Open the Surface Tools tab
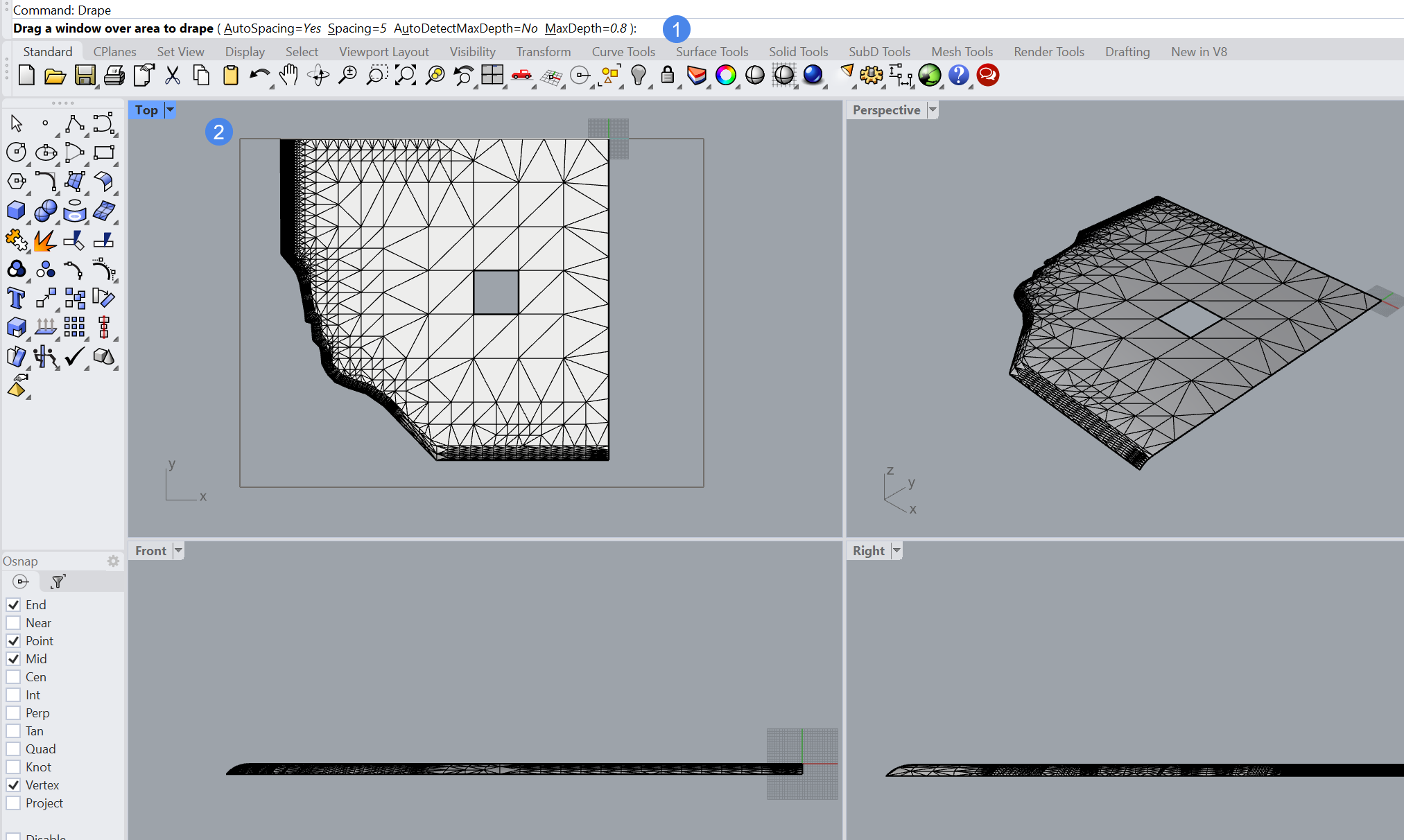This screenshot has width=1404, height=840. tap(711, 52)
